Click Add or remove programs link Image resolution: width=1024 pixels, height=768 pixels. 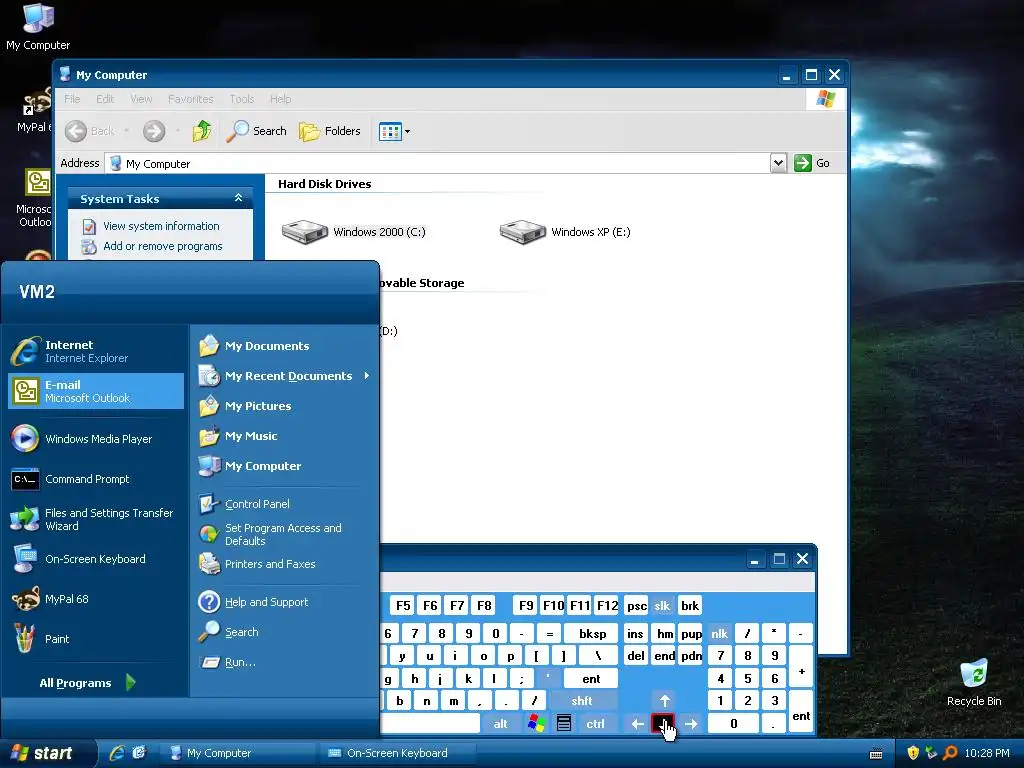162,246
